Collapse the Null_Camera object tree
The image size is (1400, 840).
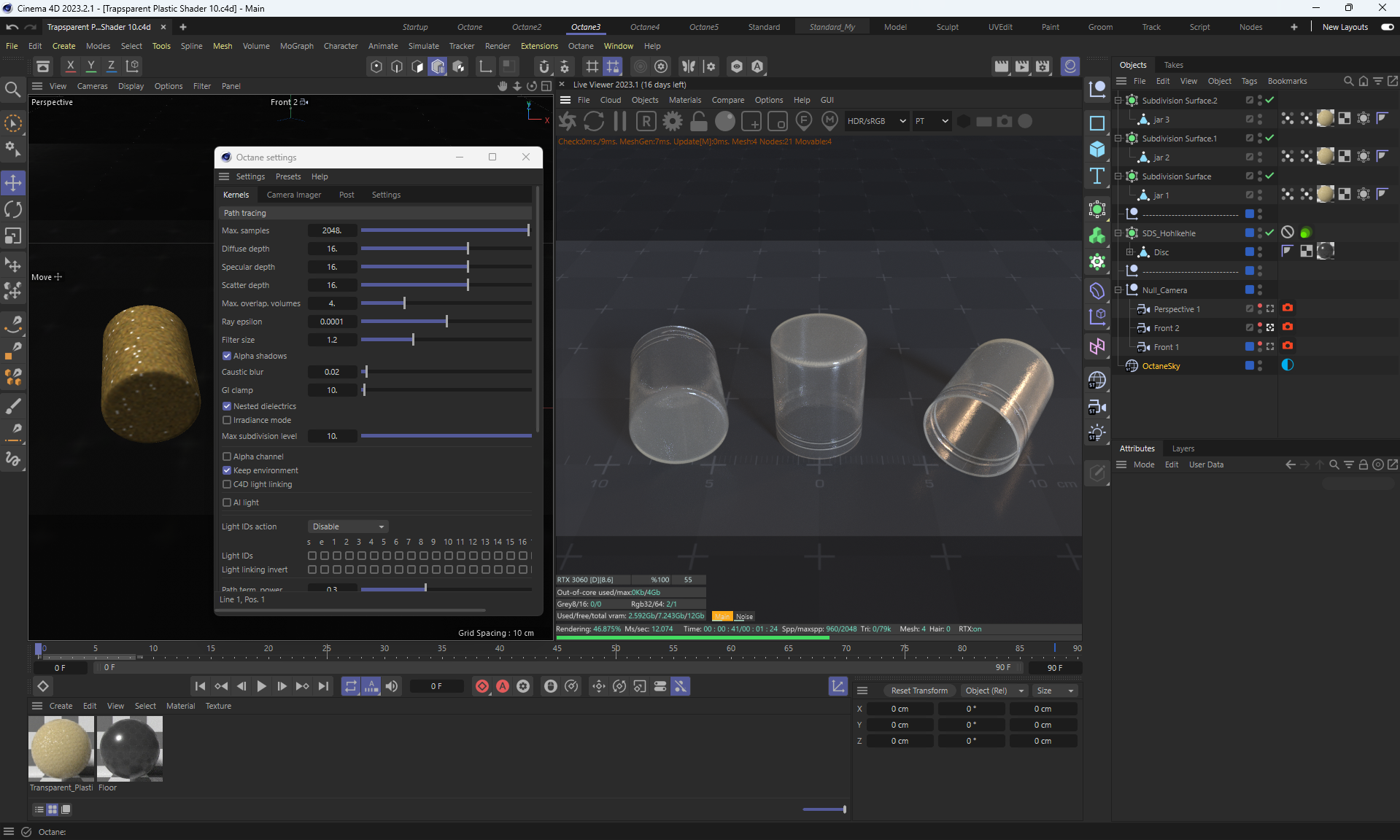pos(1118,290)
